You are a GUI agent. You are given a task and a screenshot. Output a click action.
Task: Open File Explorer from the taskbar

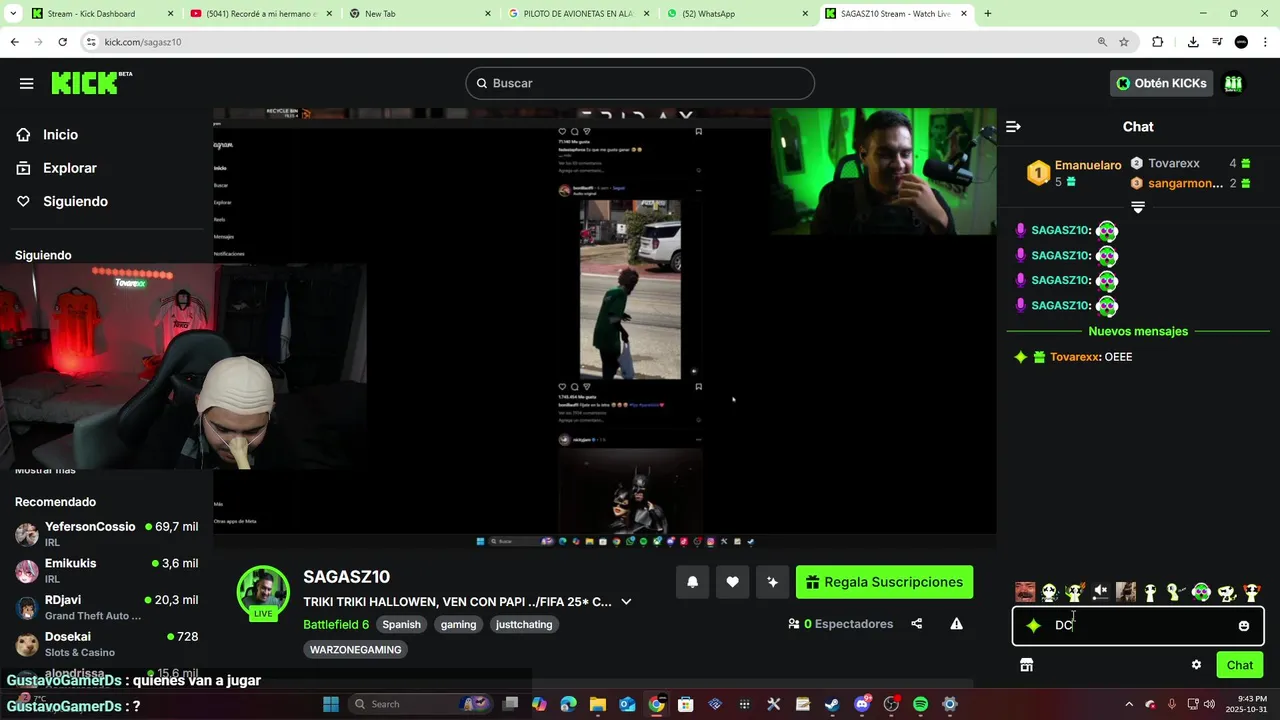[598, 704]
